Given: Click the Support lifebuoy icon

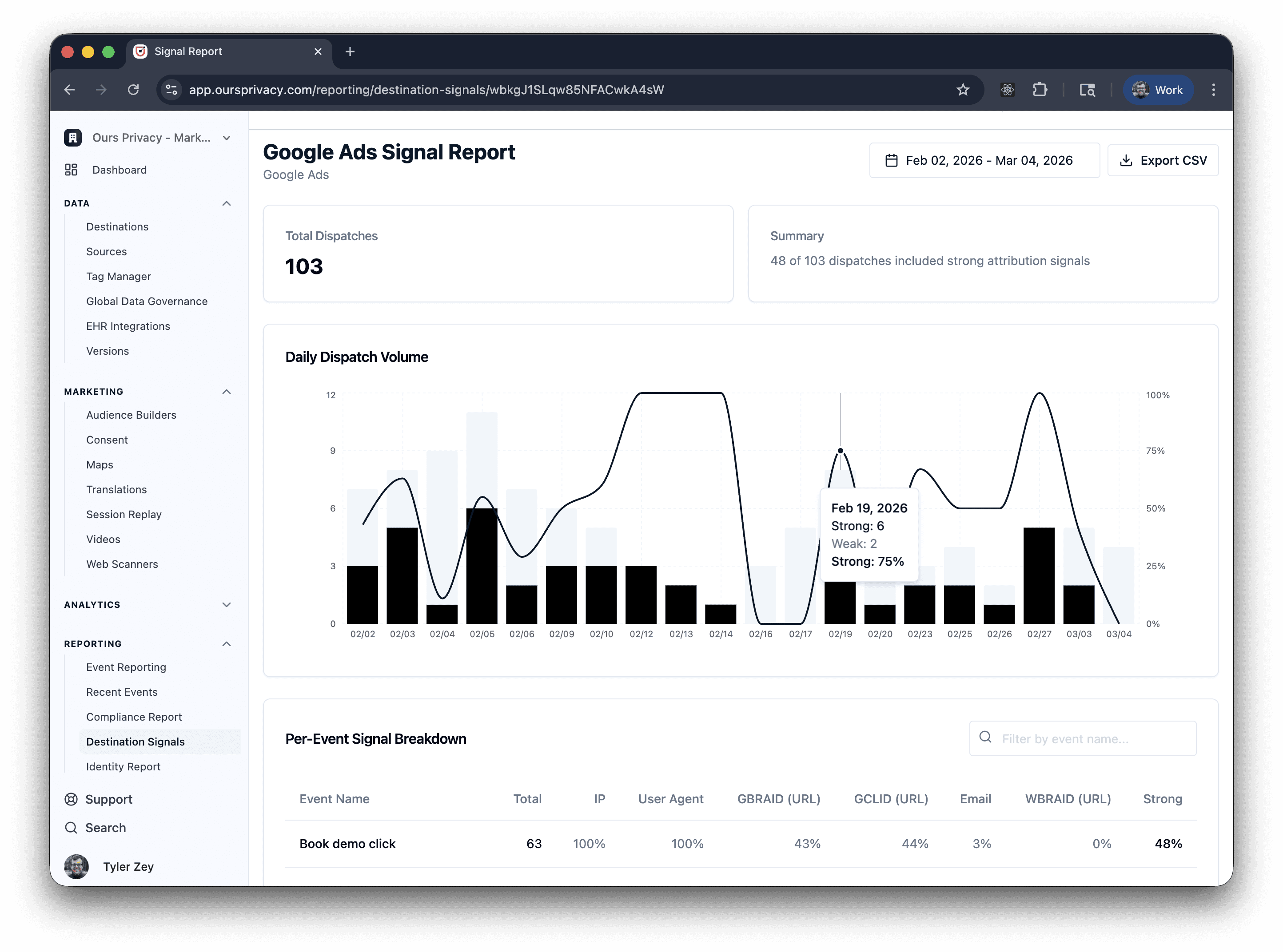Looking at the screenshot, I should tap(71, 799).
